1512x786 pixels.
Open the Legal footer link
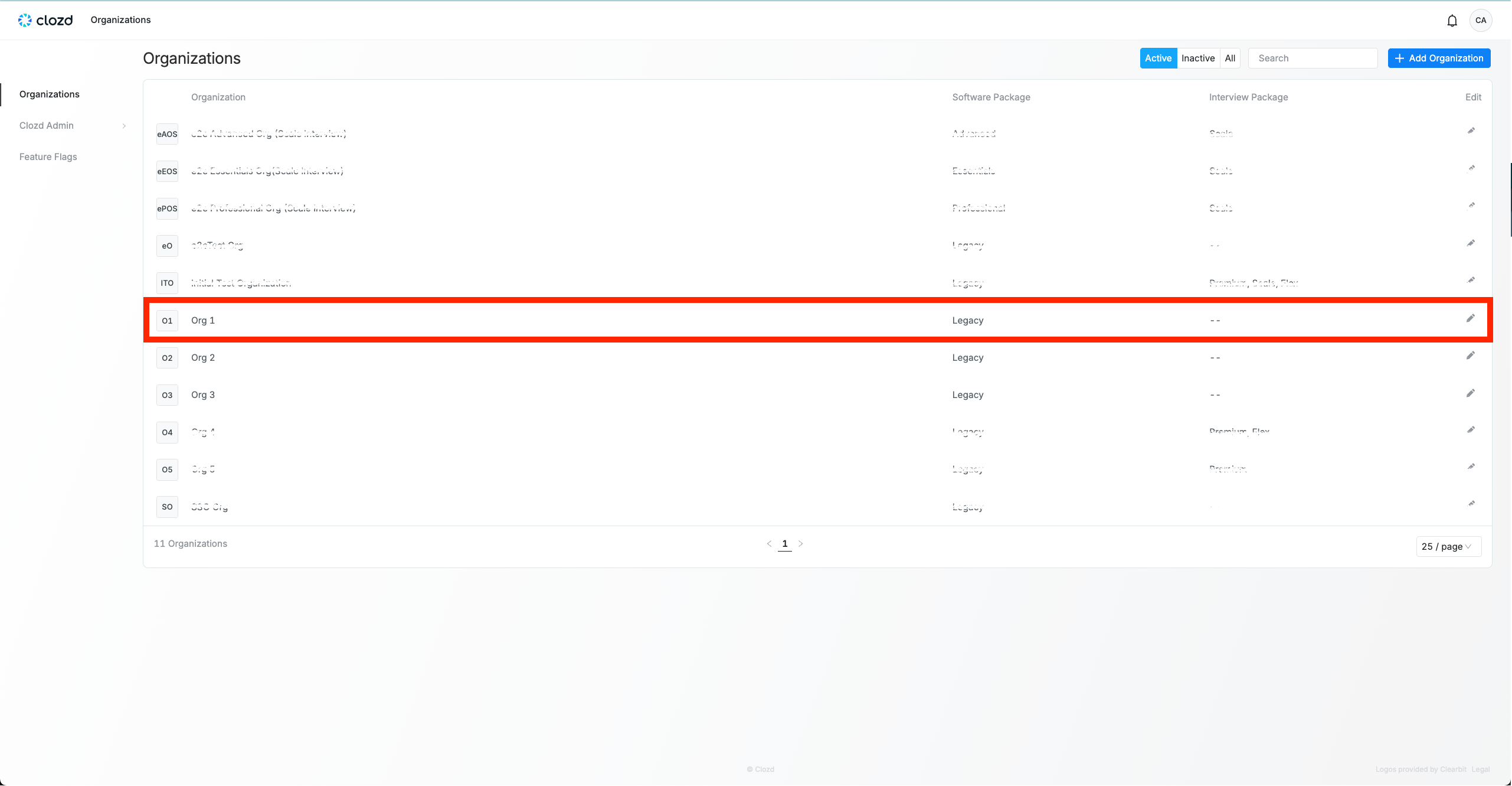point(1480,769)
